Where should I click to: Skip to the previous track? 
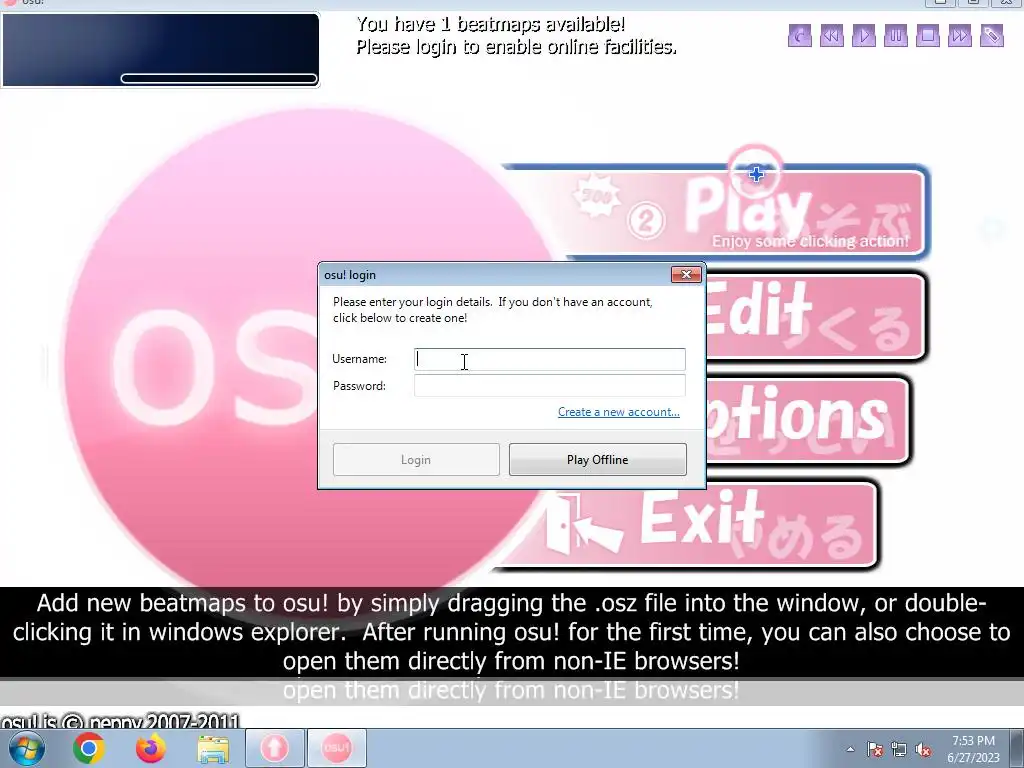[x=832, y=35]
